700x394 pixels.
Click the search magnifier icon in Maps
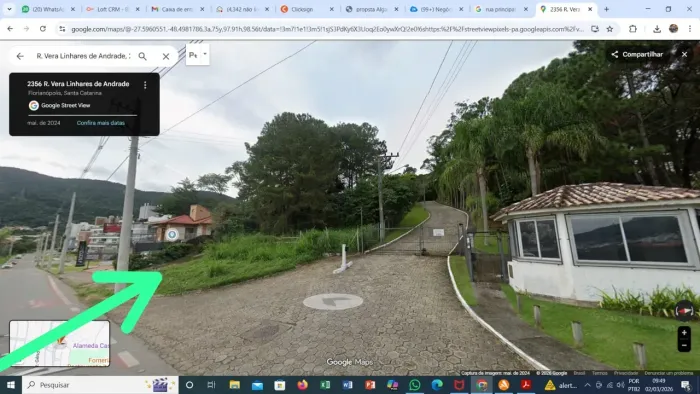coord(142,56)
